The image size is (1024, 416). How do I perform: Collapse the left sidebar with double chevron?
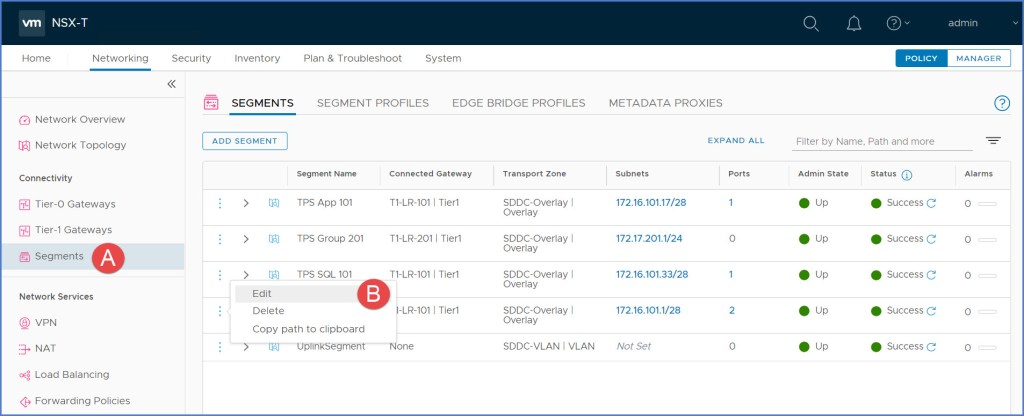171,85
